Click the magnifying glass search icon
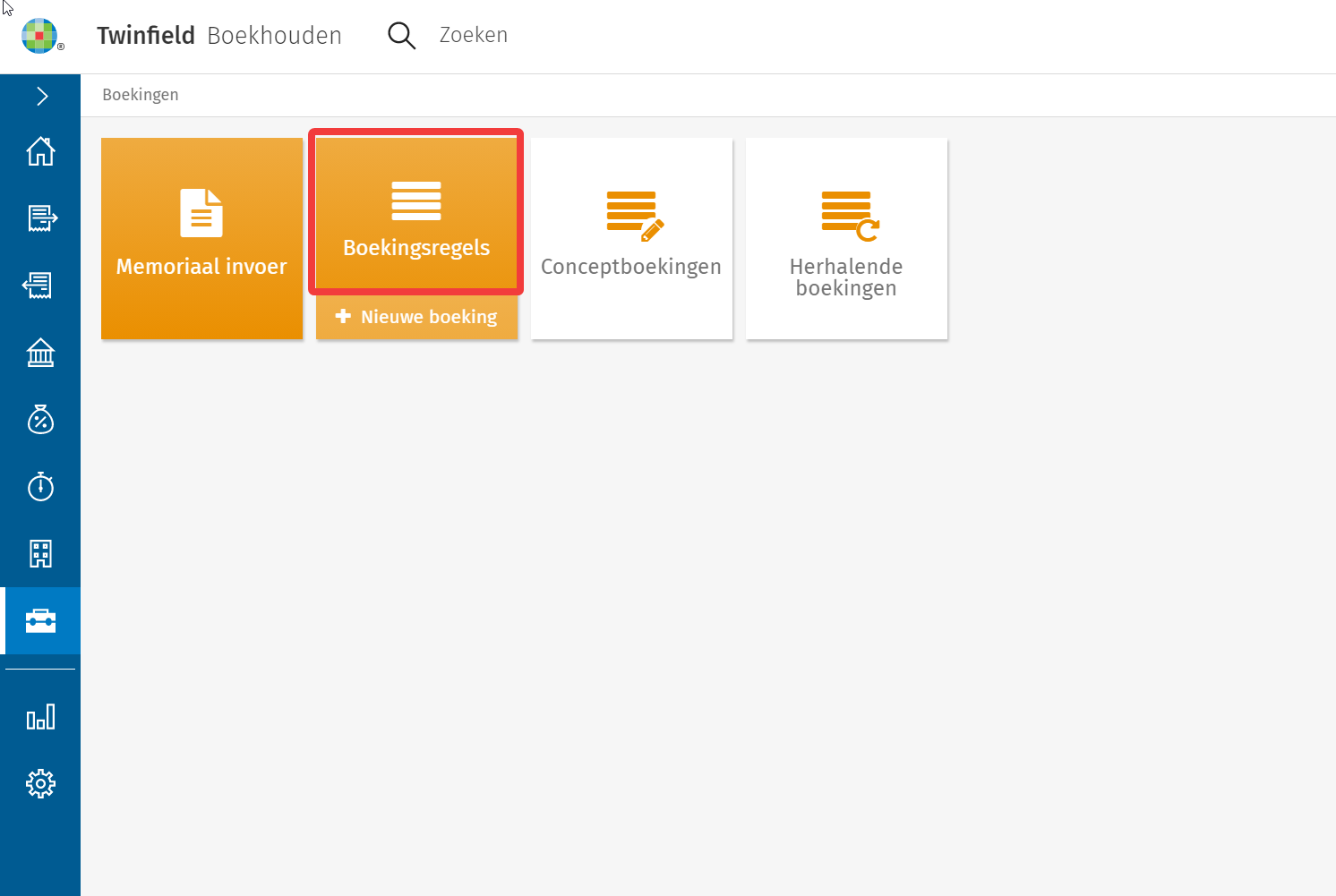Viewport: 1336px width, 896px height. pyautogui.click(x=401, y=36)
